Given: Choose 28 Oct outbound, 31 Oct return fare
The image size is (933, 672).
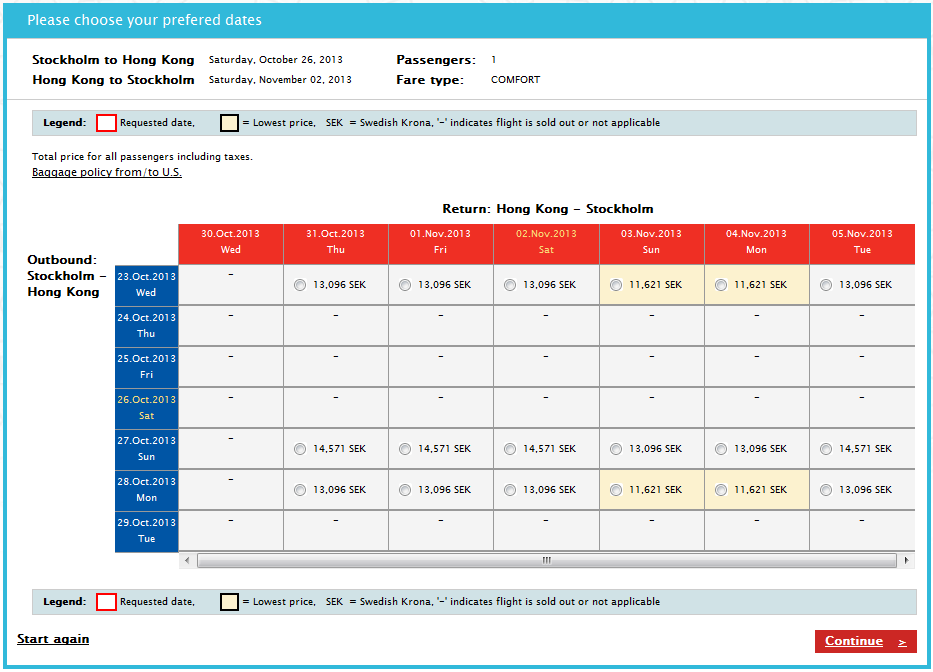Looking at the screenshot, I should click(x=300, y=490).
